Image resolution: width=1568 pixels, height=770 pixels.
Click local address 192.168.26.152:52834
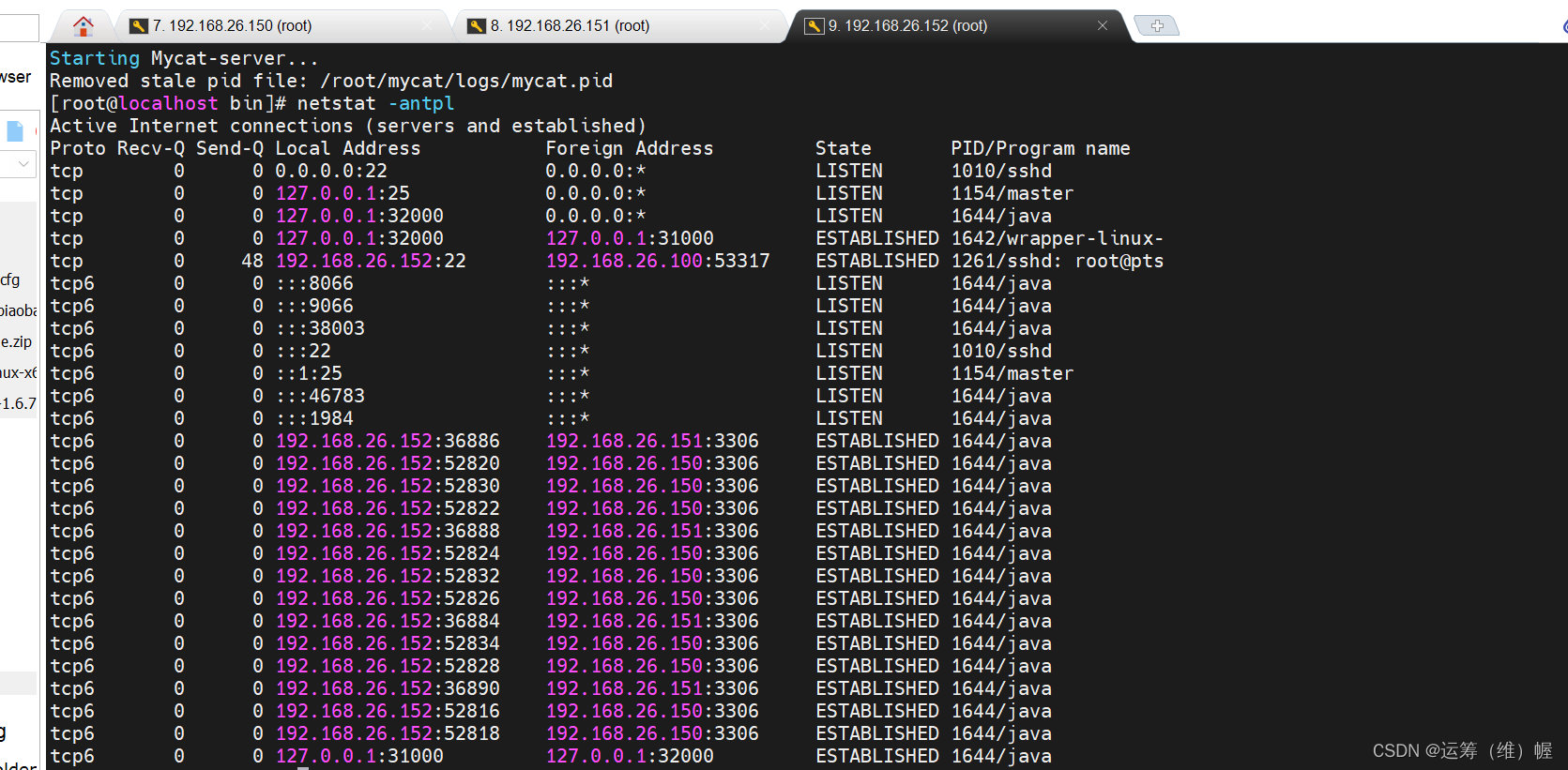point(388,643)
